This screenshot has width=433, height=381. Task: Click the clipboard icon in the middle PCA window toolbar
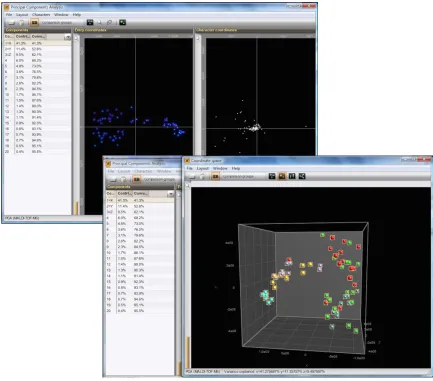coord(124,180)
